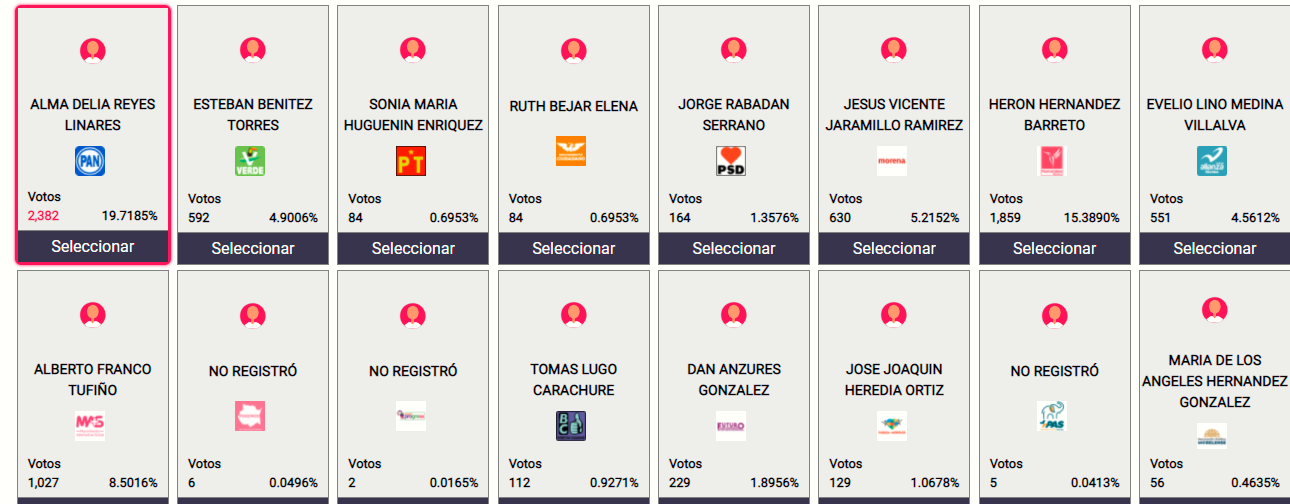Click the Alberto Franco Tufiño card name
The width and height of the screenshot is (1290, 504).
pyautogui.click(x=93, y=379)
